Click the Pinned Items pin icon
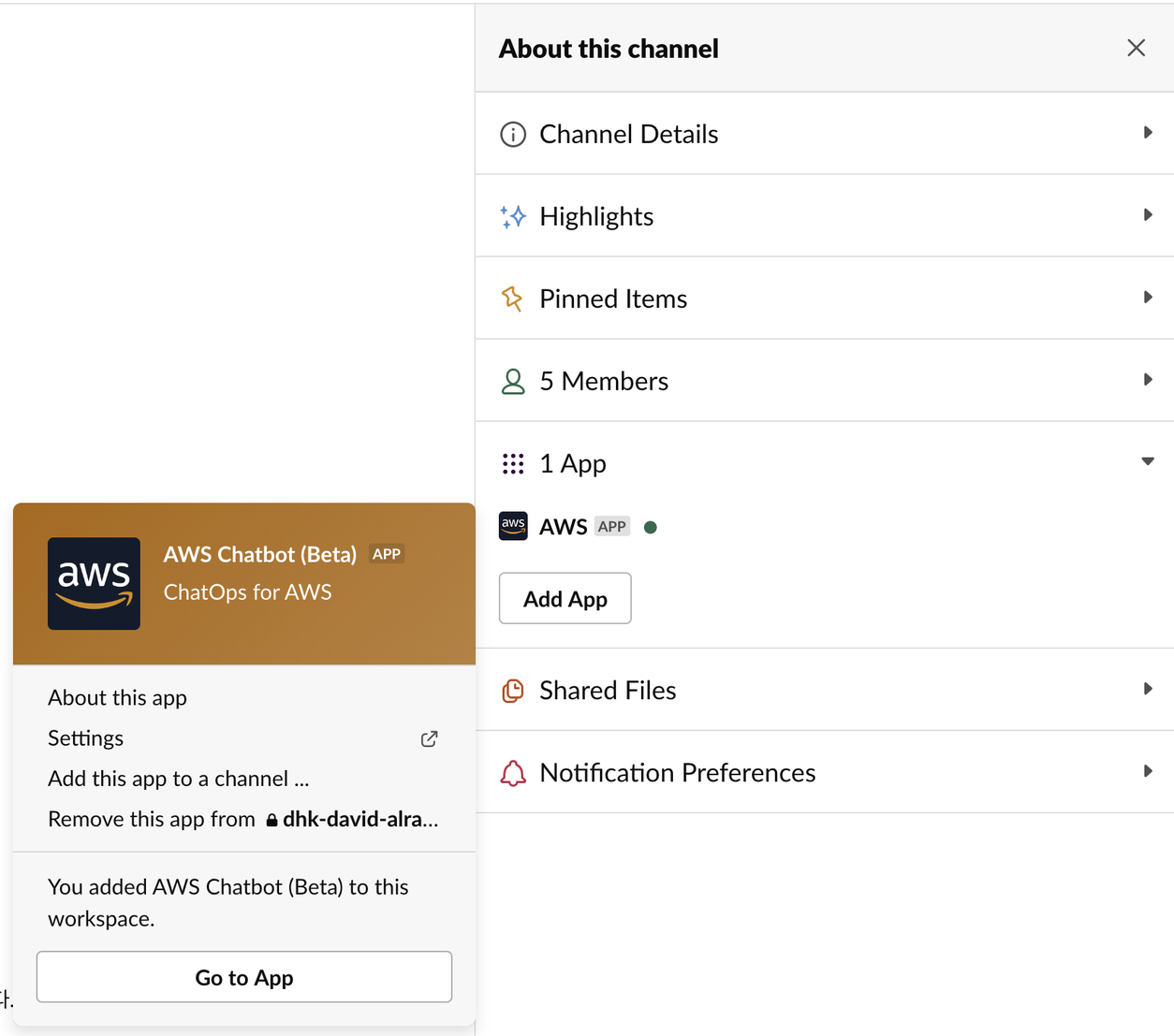Screen dimensions: 1174x1036 [x=512, y=299]
